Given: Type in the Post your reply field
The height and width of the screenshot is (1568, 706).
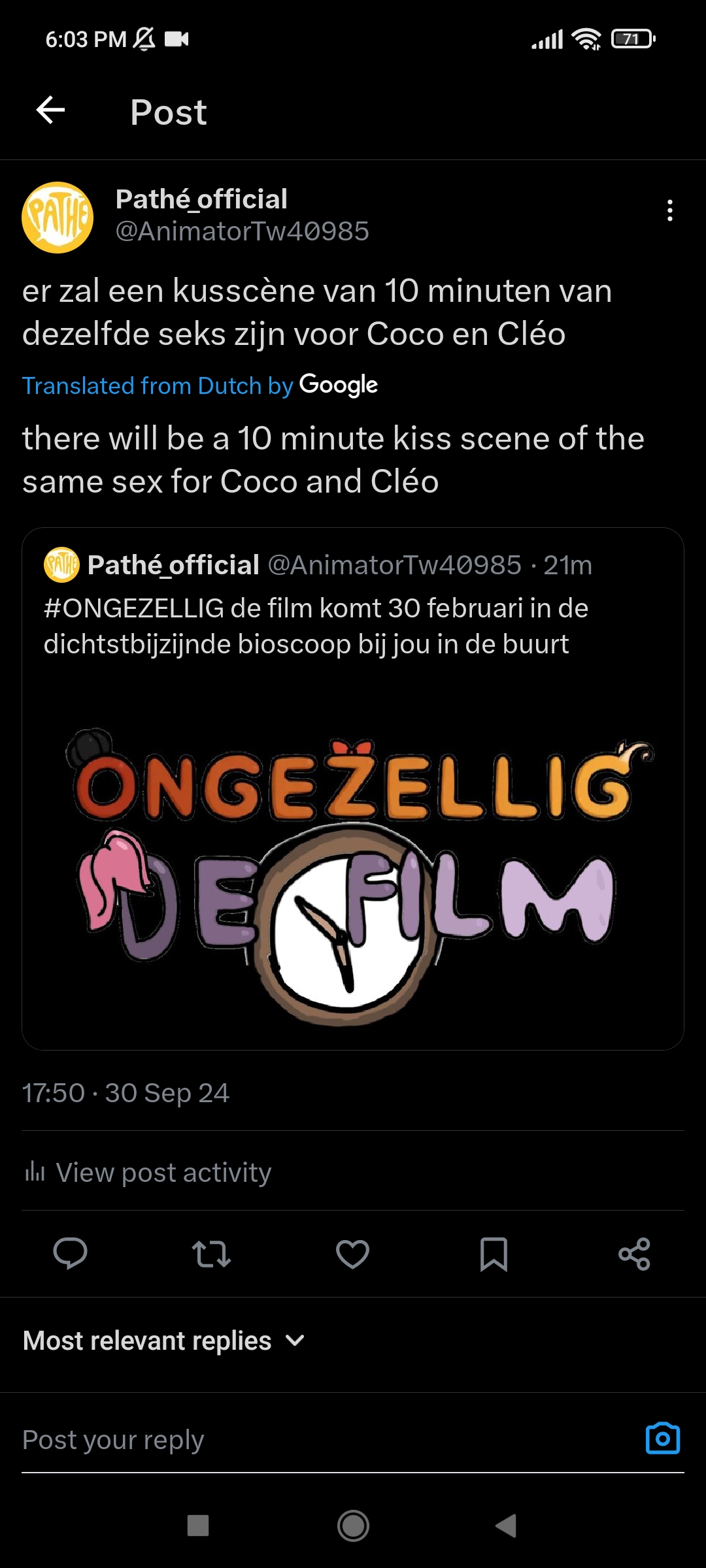Looking at the screenshot, I should point(314,1439).
